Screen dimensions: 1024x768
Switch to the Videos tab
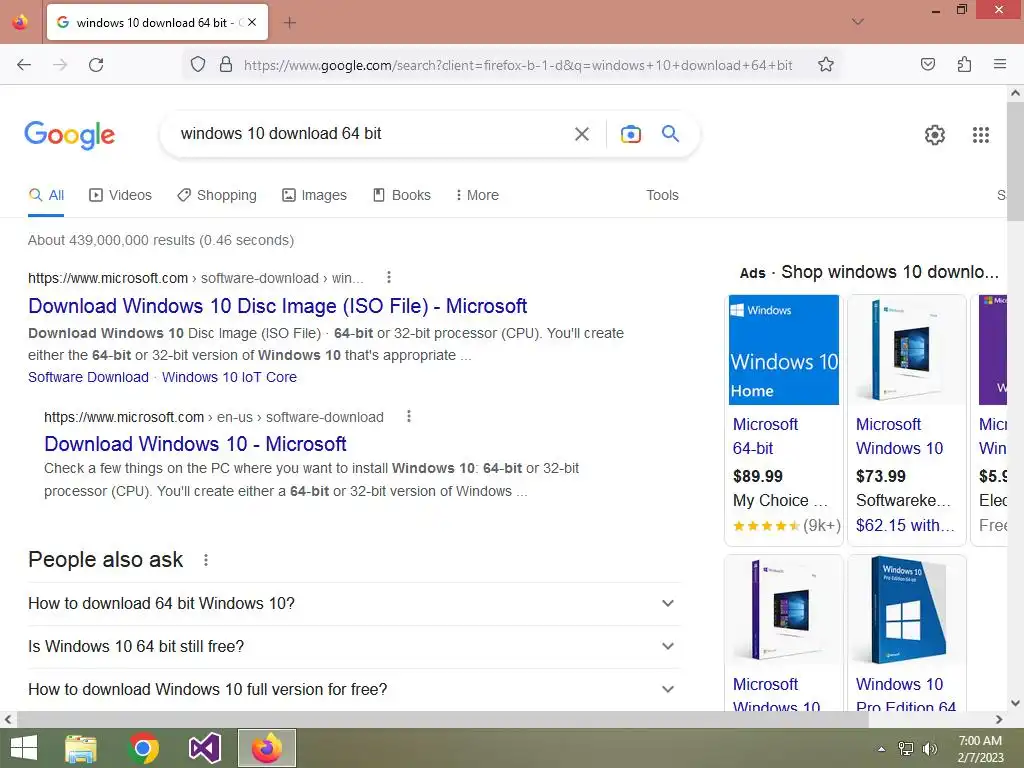pyautogui.click(x=120, y=195)
